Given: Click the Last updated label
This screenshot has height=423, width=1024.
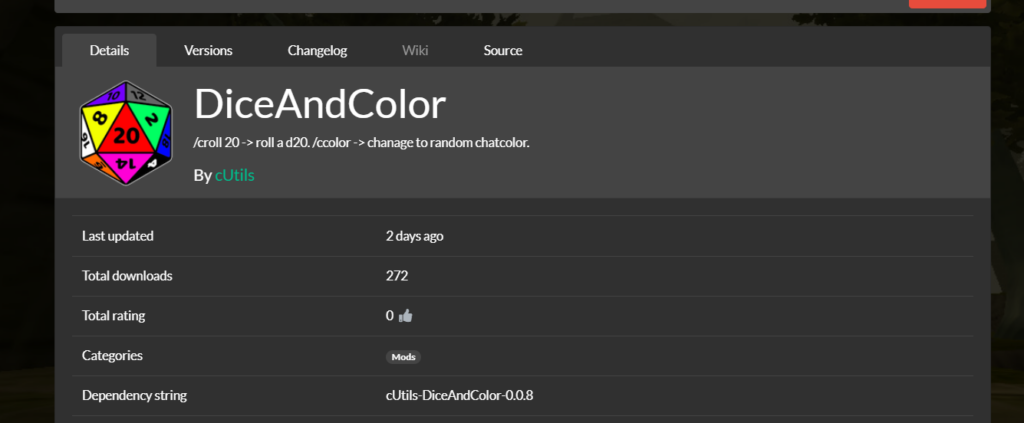Looking at the screenshot, I should click(x=118, y=236).
